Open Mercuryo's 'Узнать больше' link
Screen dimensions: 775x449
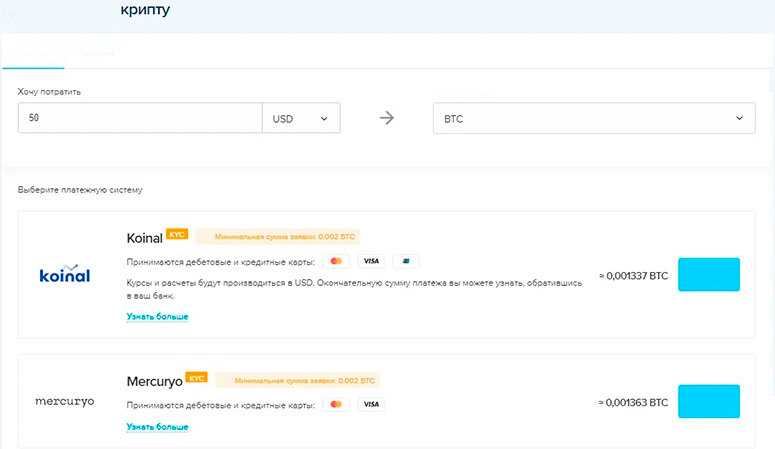[157, 427]
